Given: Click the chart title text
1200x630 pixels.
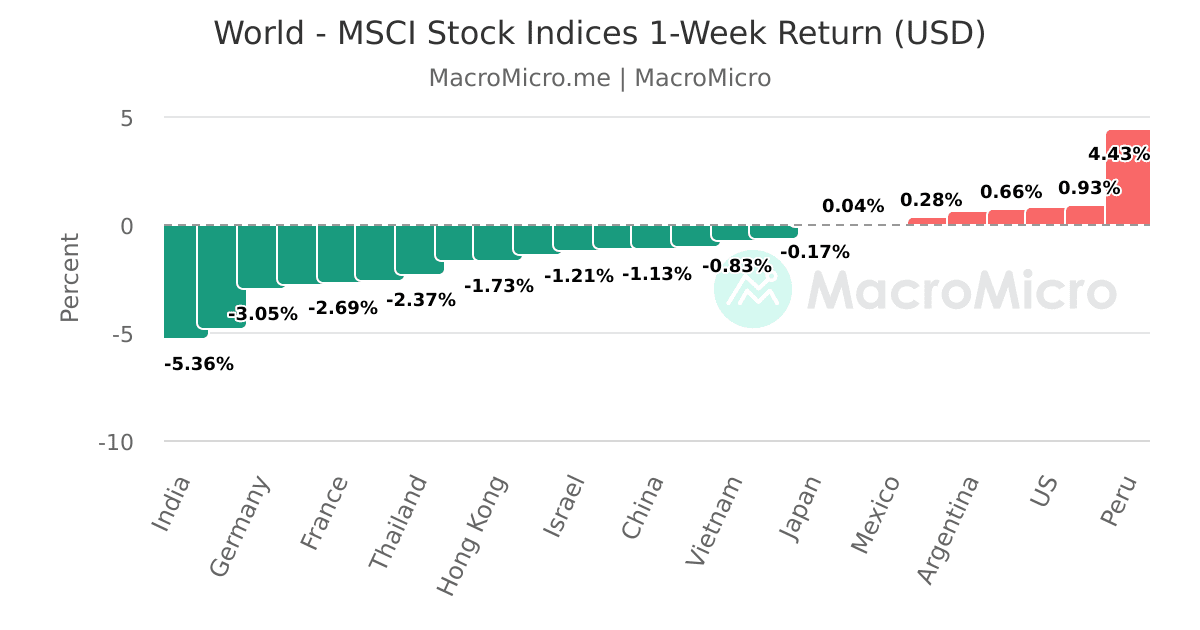Looking at the screenshot, I should pos(600,33).
